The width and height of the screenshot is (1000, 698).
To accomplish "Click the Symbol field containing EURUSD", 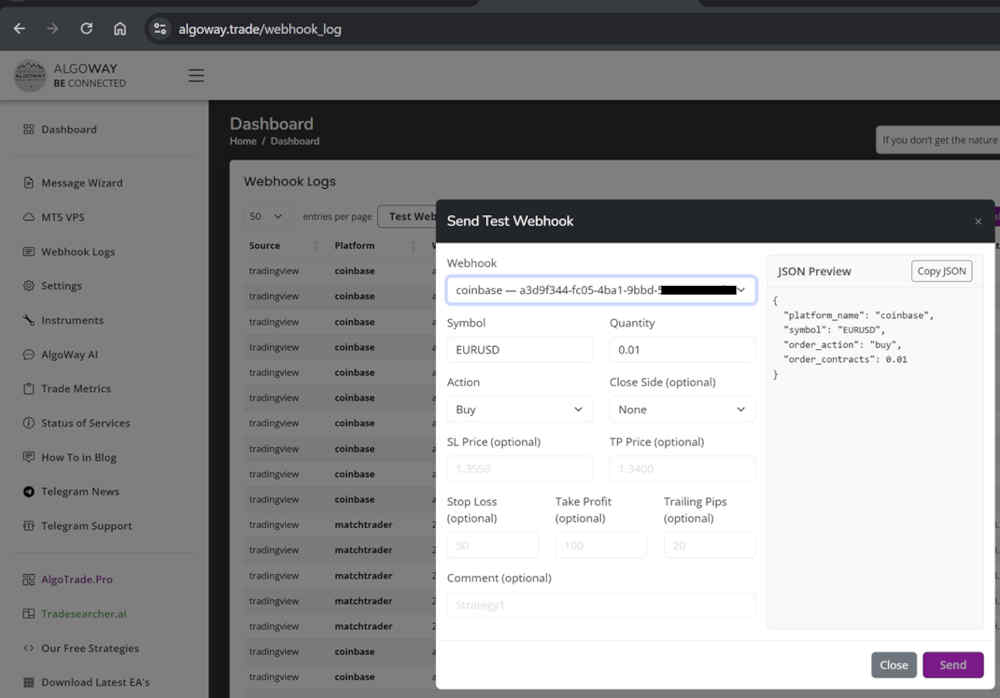I will [519, 350].
